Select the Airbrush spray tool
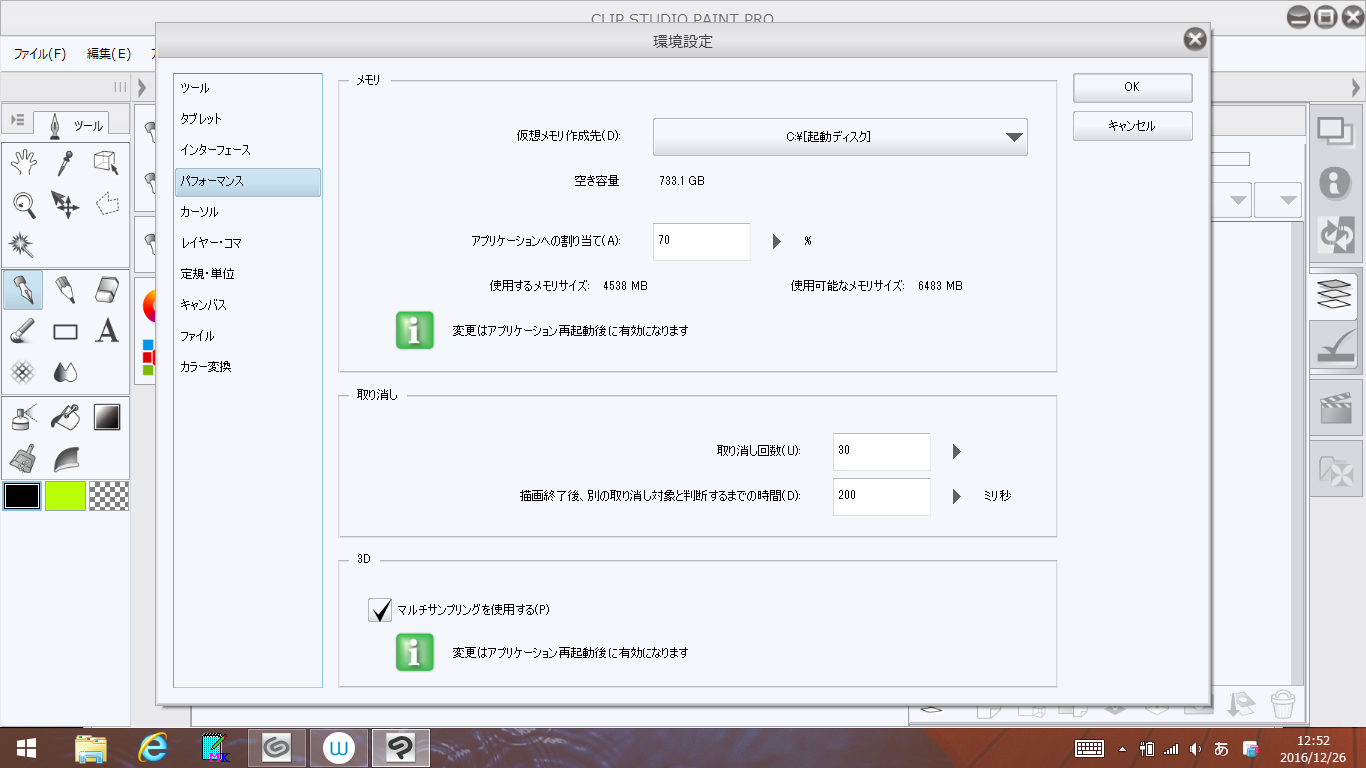The width and height of the screenshot is (1366, 768). pos(23,417)
